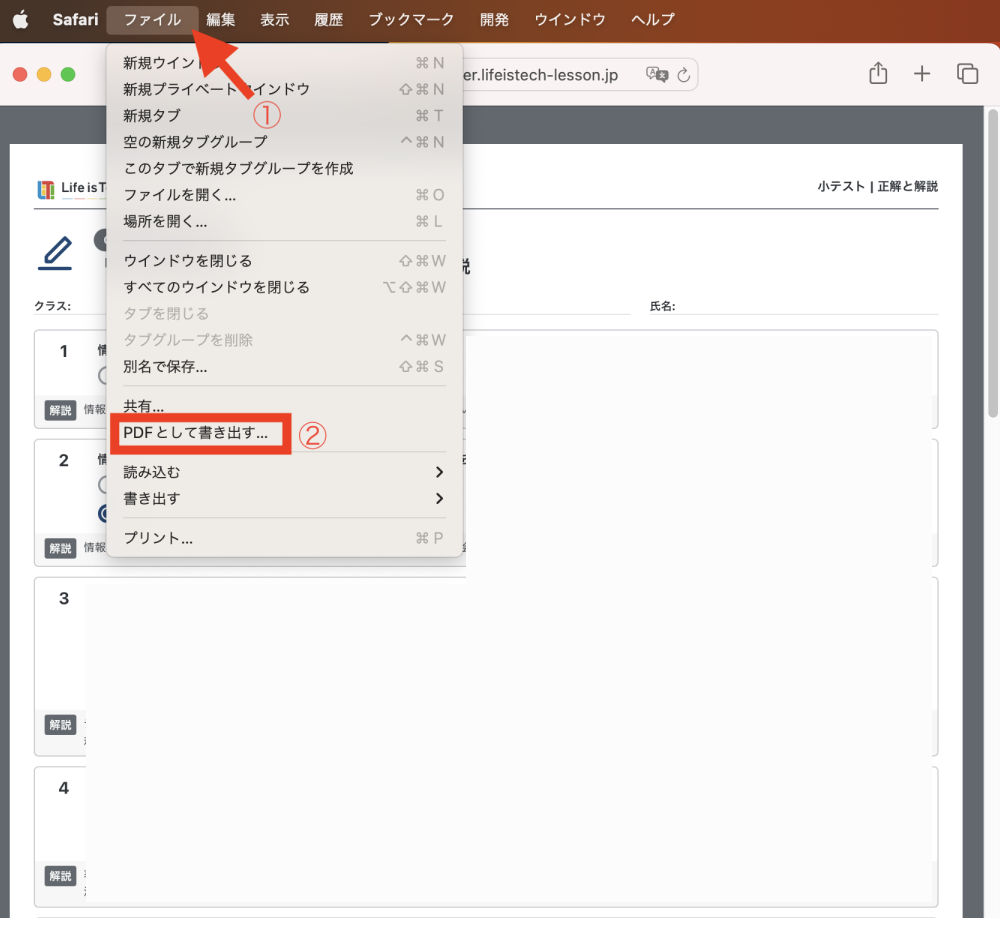
Task: Show tab overview icon
Action: coord(967,74)
